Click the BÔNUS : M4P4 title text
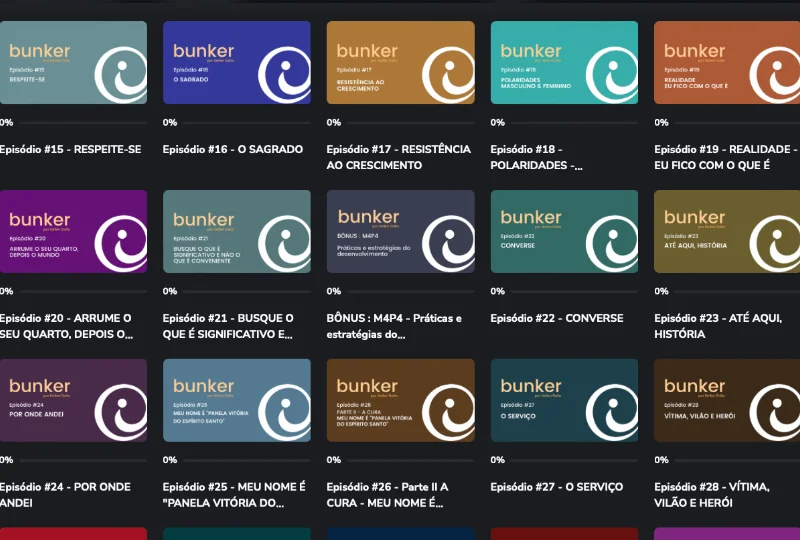The width and height of the screenshot is (800, 540). pyautogui.click(x=393, y=319)
